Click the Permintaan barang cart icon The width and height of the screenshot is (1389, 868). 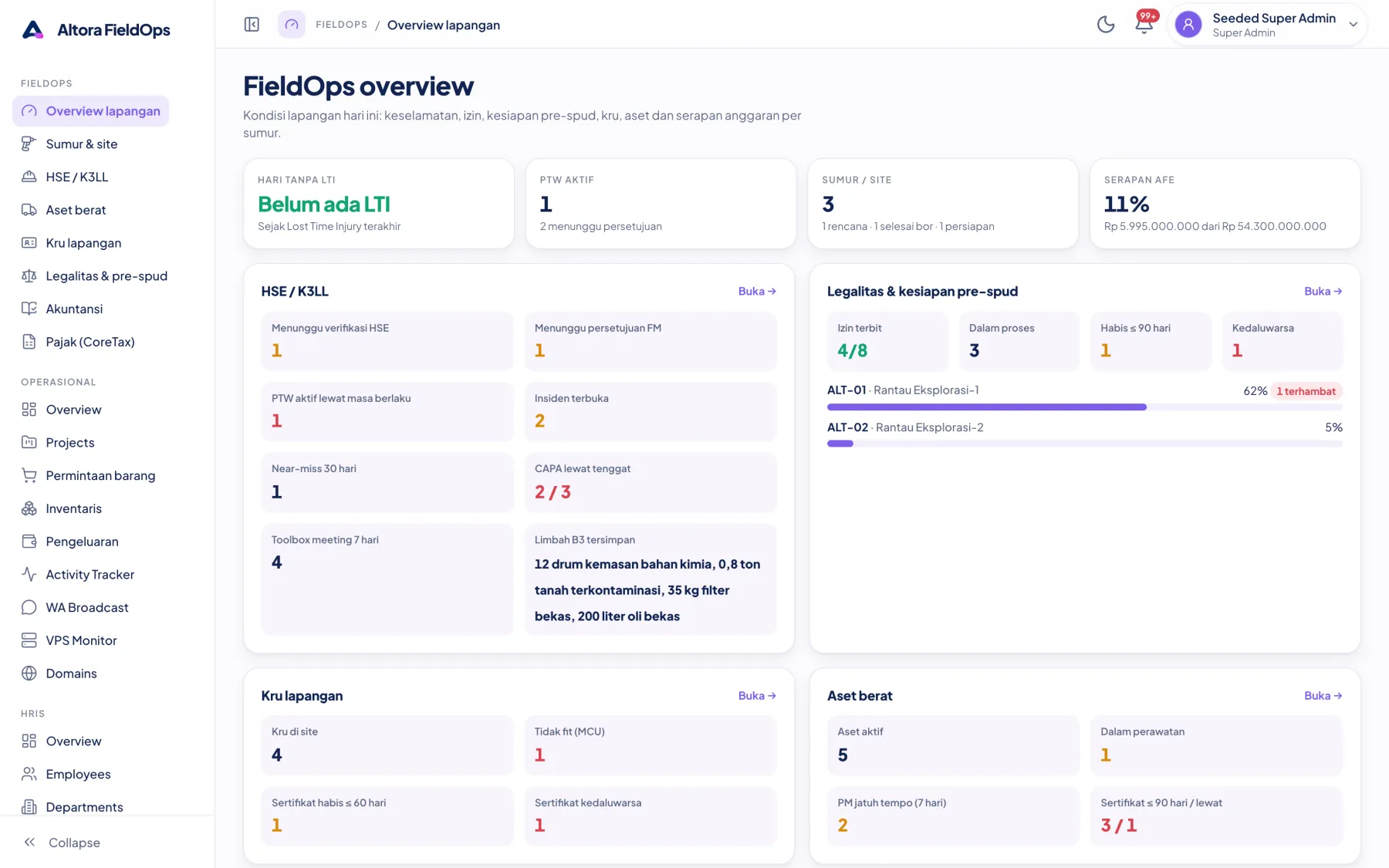pos(29,475)
